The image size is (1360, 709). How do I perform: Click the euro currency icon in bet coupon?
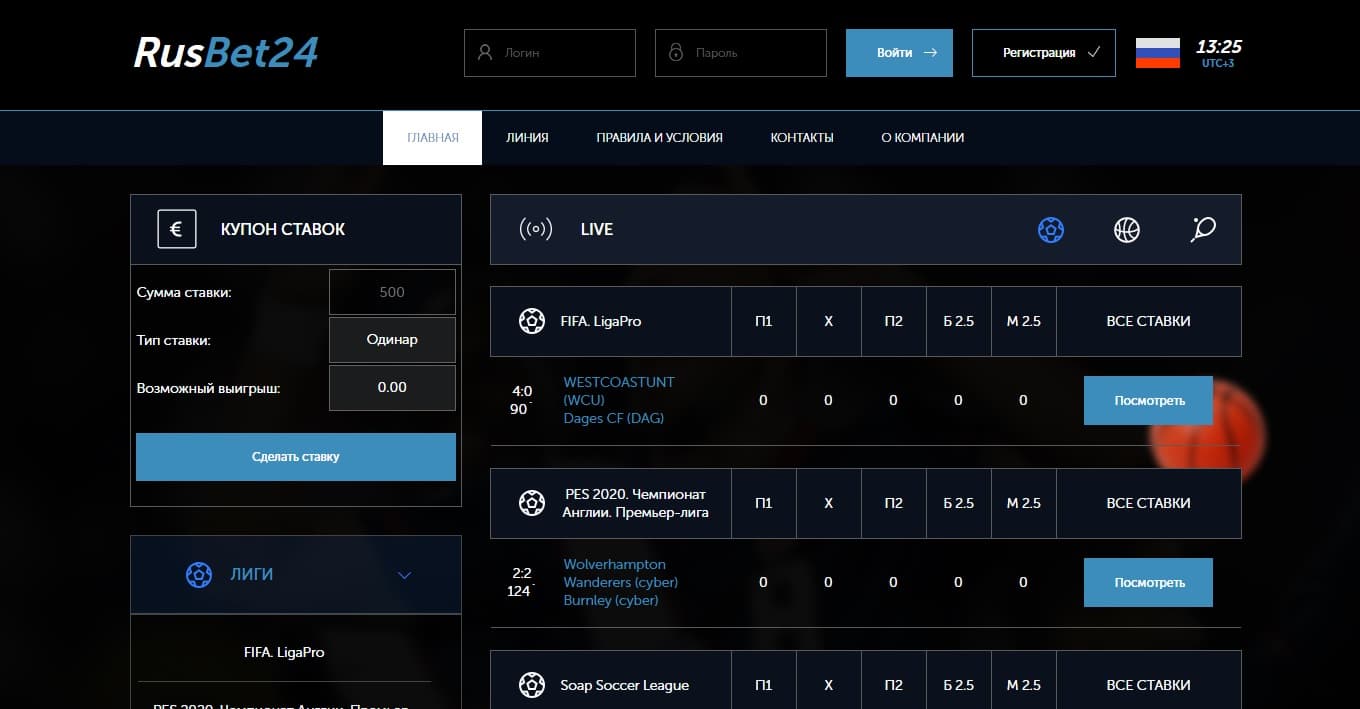coord(176,229)
